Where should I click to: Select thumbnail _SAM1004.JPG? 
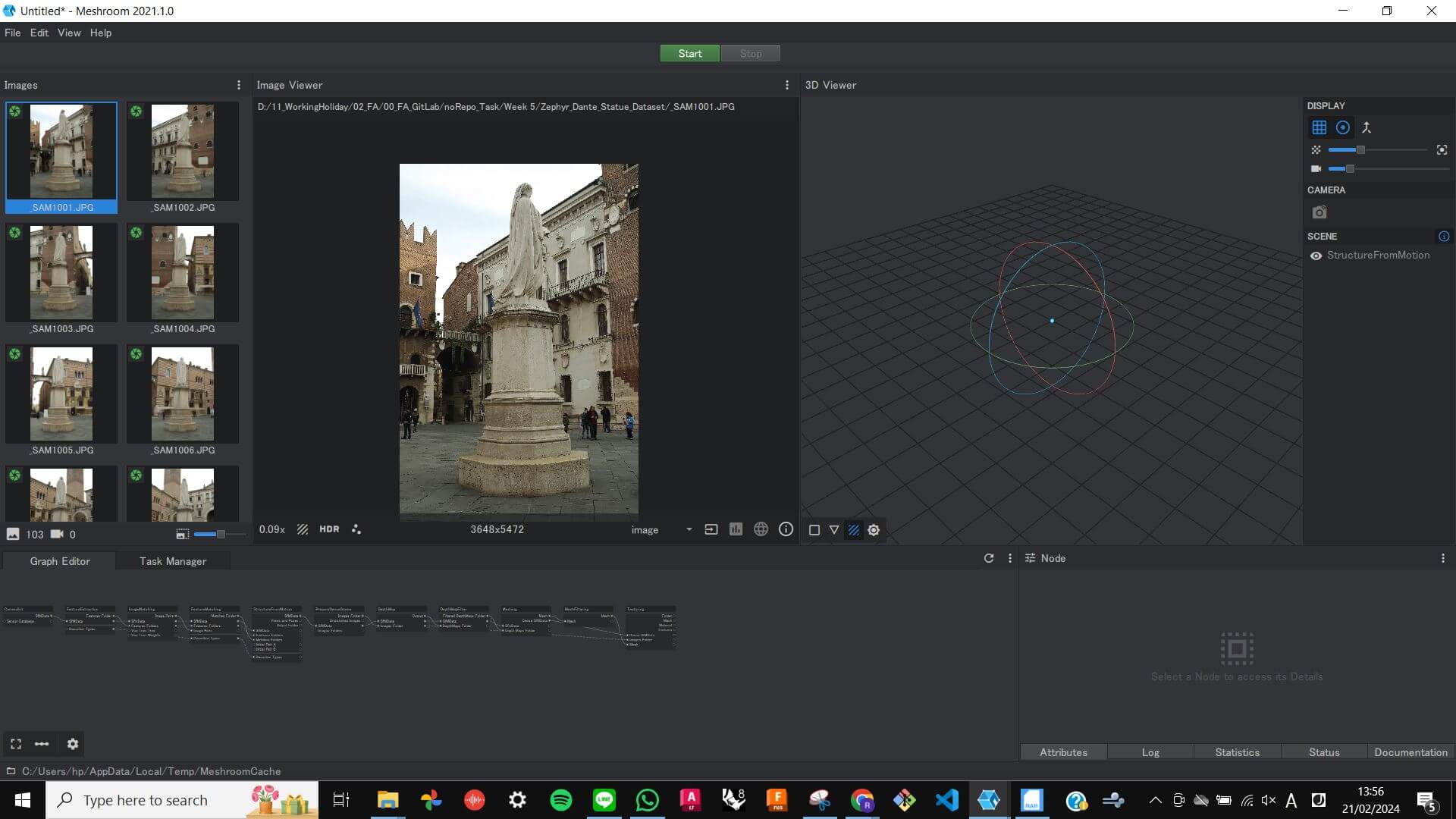(x=183, y=279)
